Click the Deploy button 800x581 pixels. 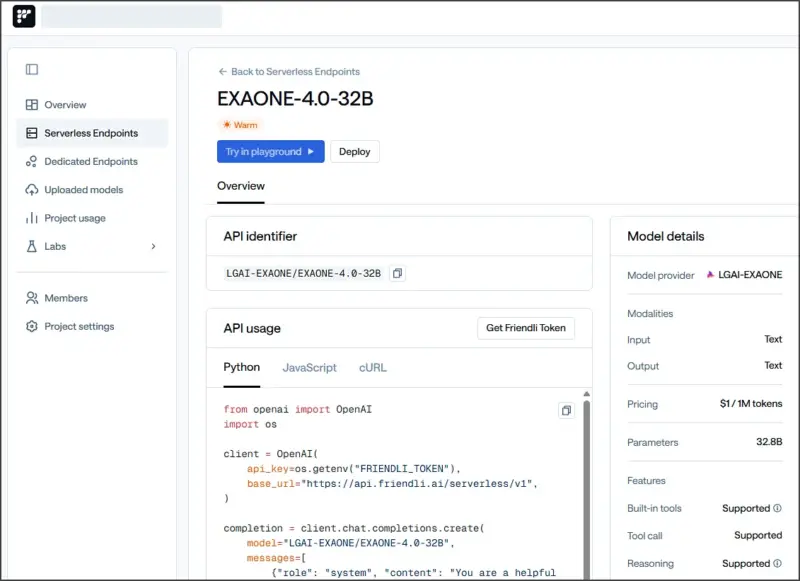pos(355,151)
